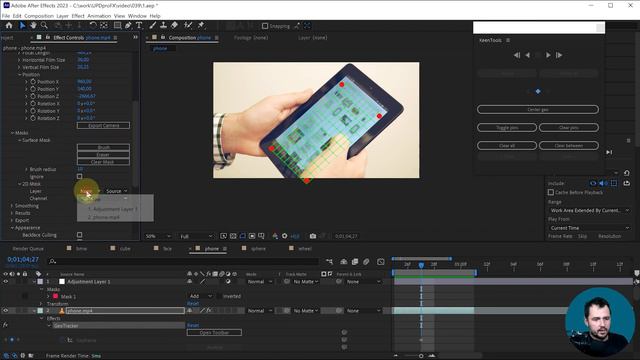
Task: Hide Adjustment Layer 1 with eye toggle
Action: point(6,282)
